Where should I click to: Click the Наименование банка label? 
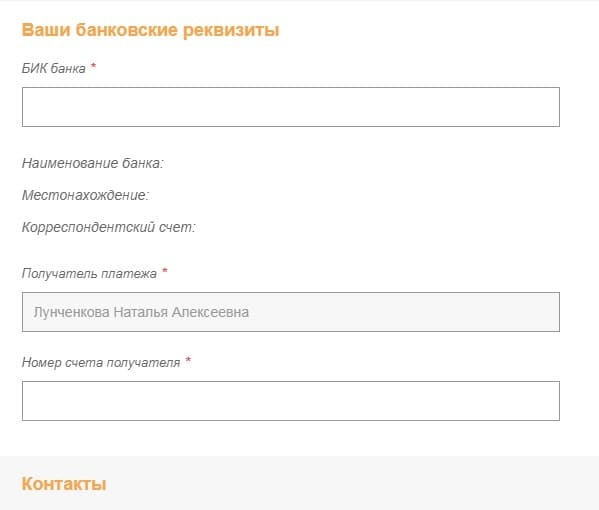pyautogui.click(x=92, y=163)
